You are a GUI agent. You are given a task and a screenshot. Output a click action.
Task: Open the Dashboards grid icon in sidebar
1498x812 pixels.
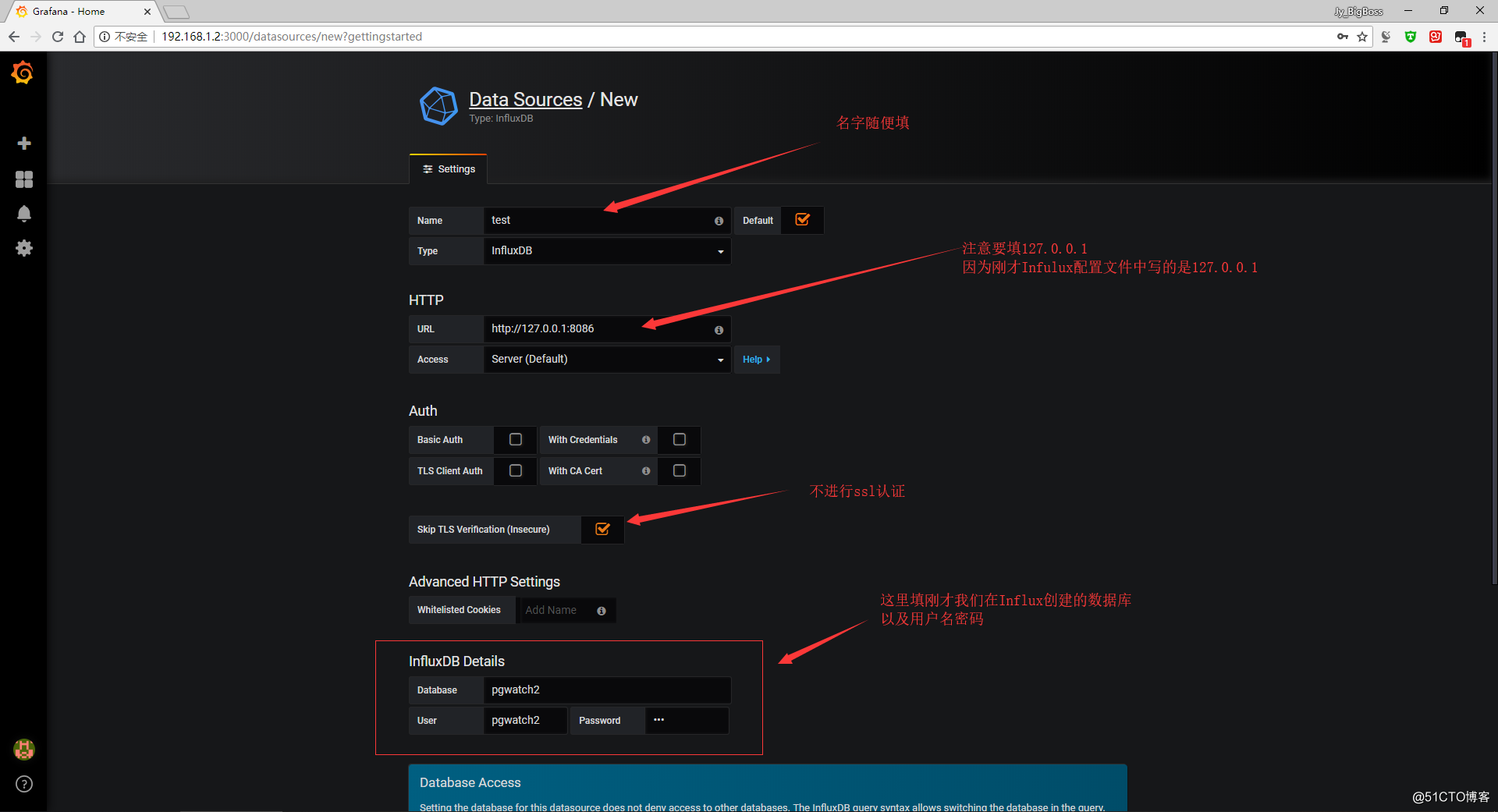pos(24,179)
